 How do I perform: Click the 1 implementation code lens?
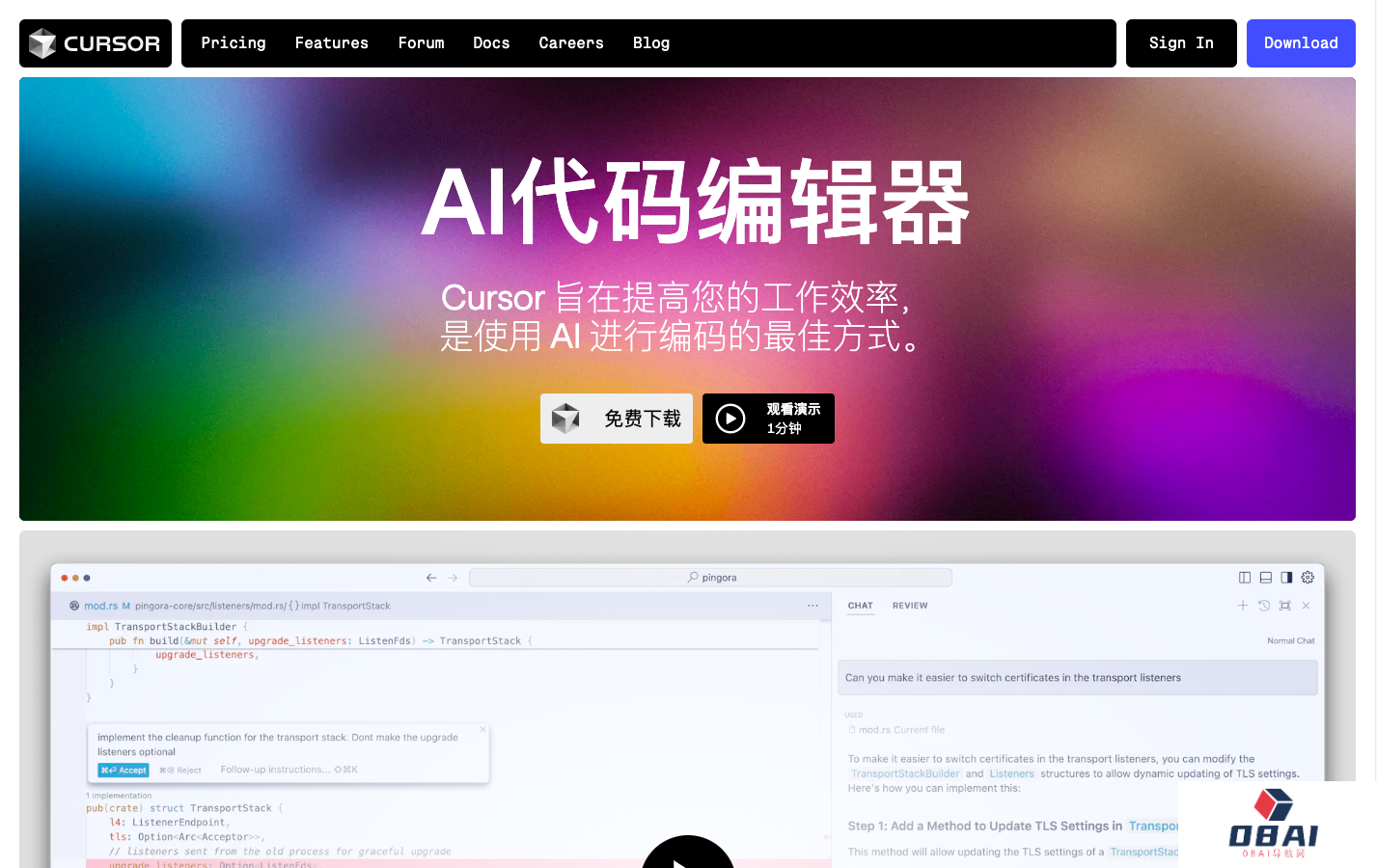click(x=119, y=796)
